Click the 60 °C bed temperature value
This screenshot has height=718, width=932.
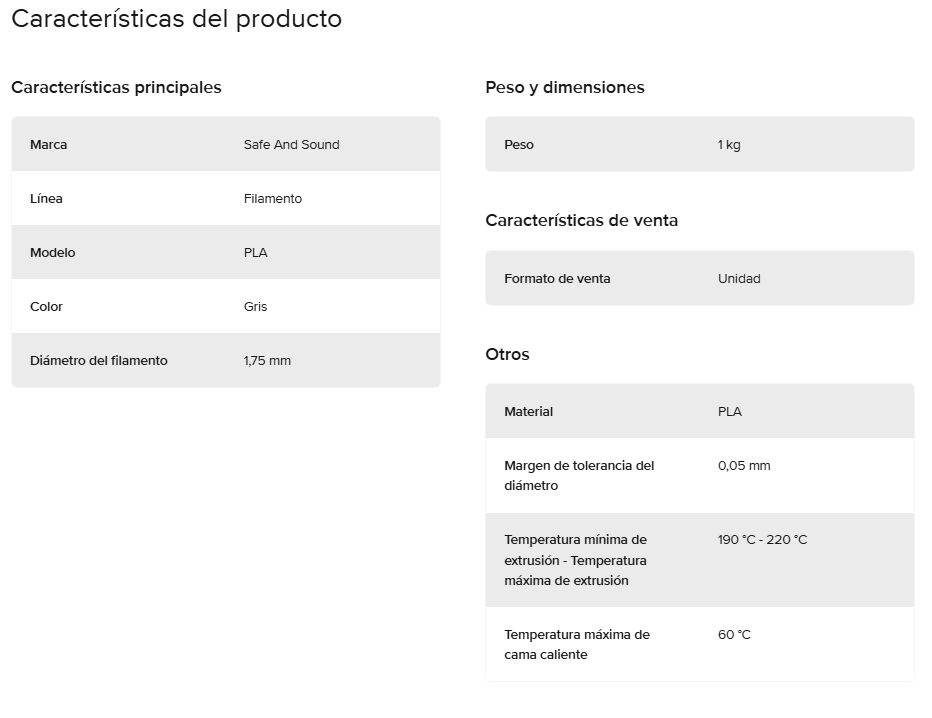pos(734,635)
